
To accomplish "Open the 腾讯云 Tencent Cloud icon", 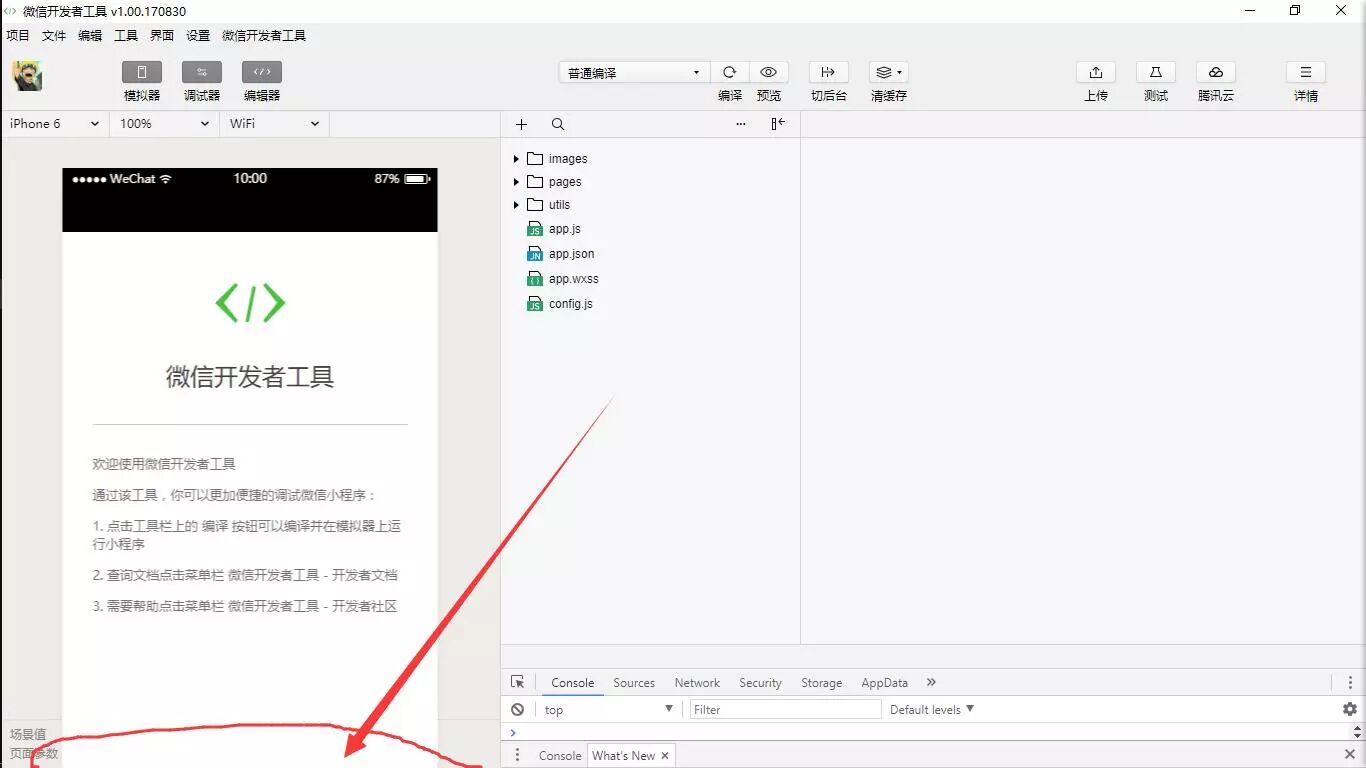I will tap(1216, 72).
